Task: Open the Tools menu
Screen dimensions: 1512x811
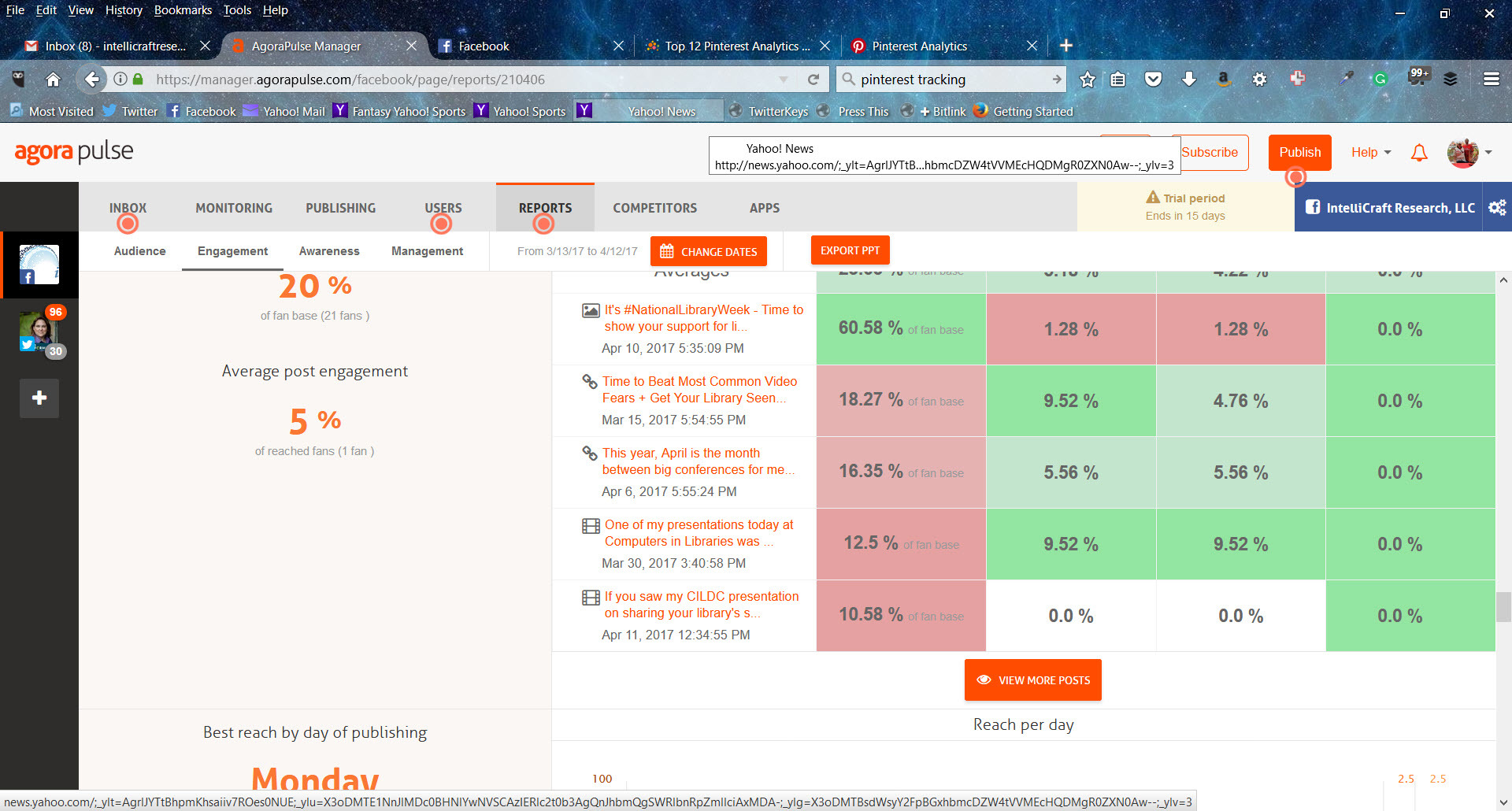Action: tap(237, 10)
